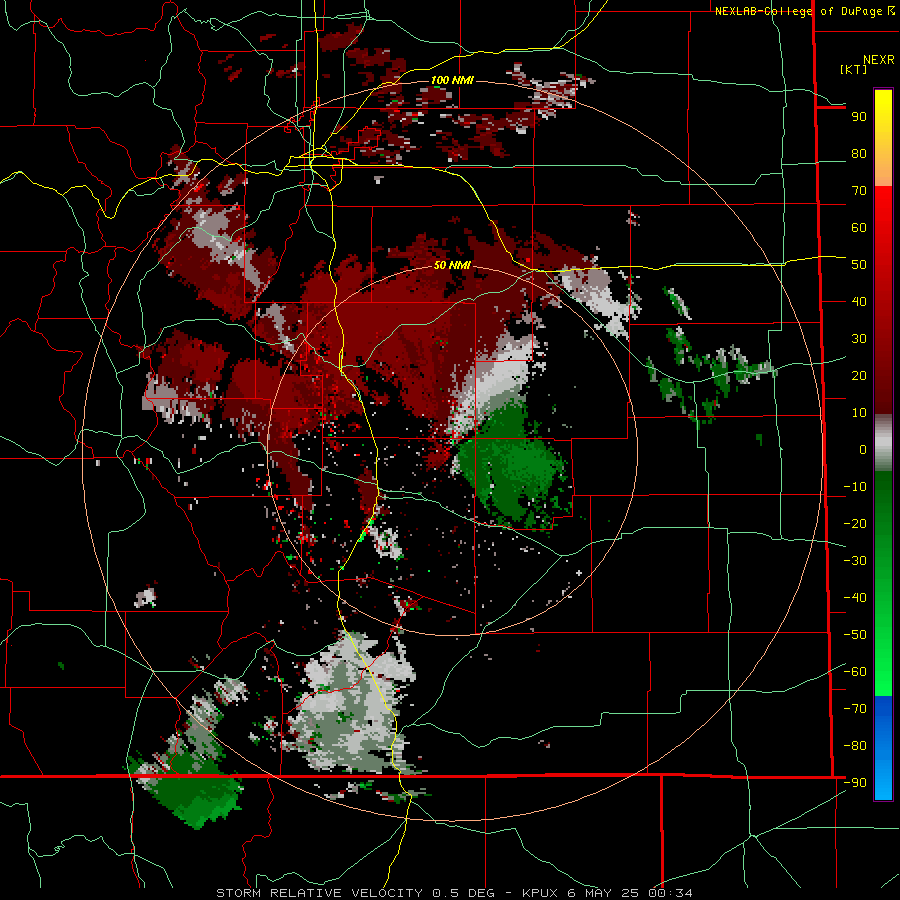Screen dimensions: 900x900
Task: Click the 50 NMI range ring label
Action: [452, 265]
